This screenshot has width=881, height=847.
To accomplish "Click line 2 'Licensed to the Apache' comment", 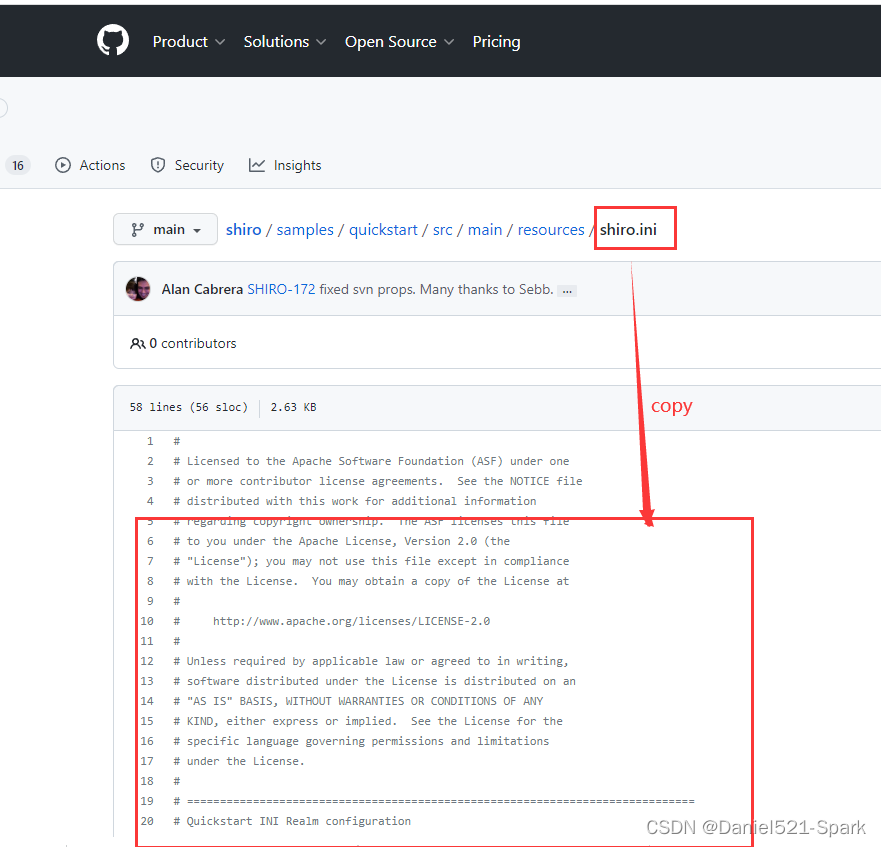I will coord(371,461).
